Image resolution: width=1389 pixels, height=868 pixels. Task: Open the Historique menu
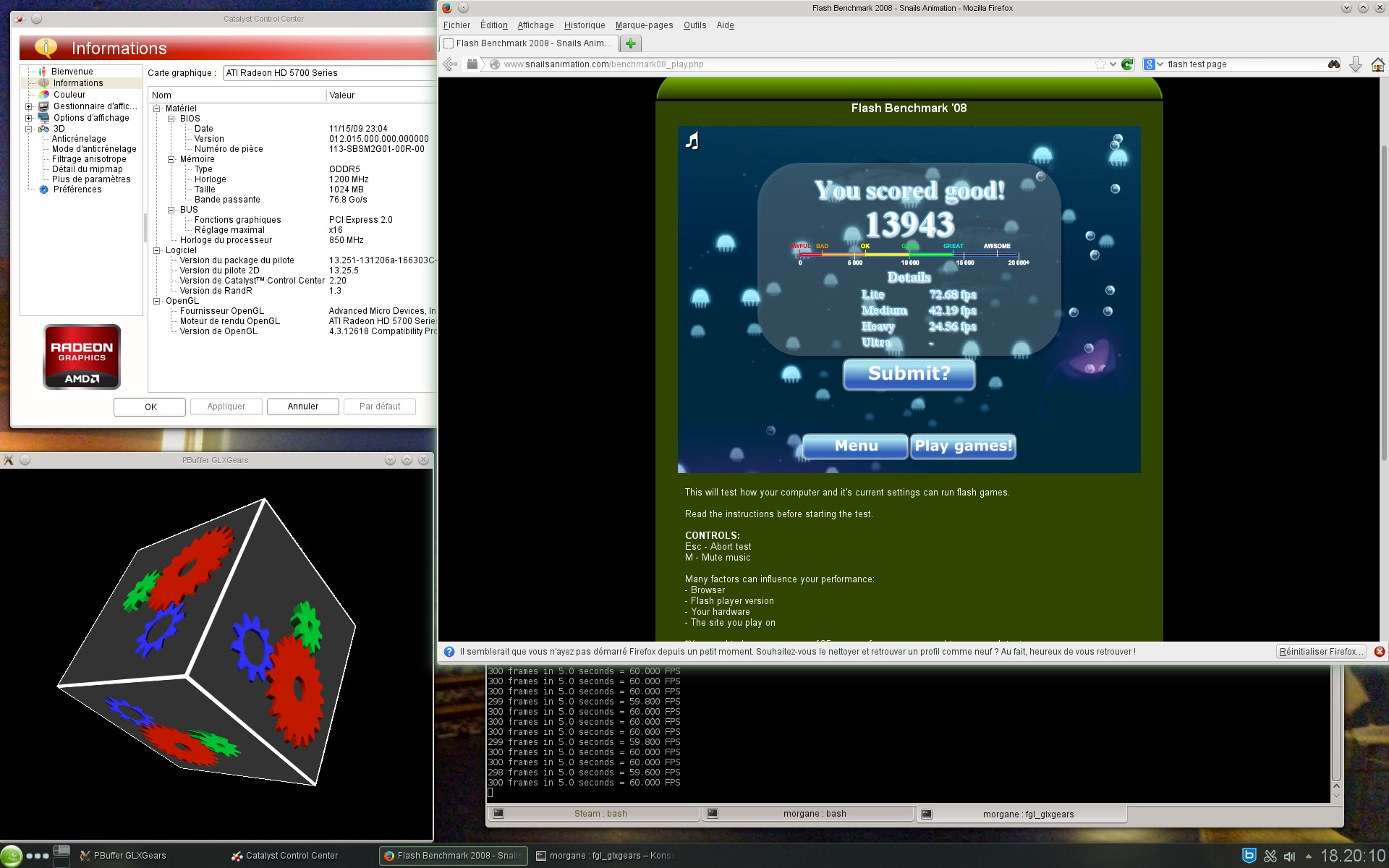click(x=585, y=25)
